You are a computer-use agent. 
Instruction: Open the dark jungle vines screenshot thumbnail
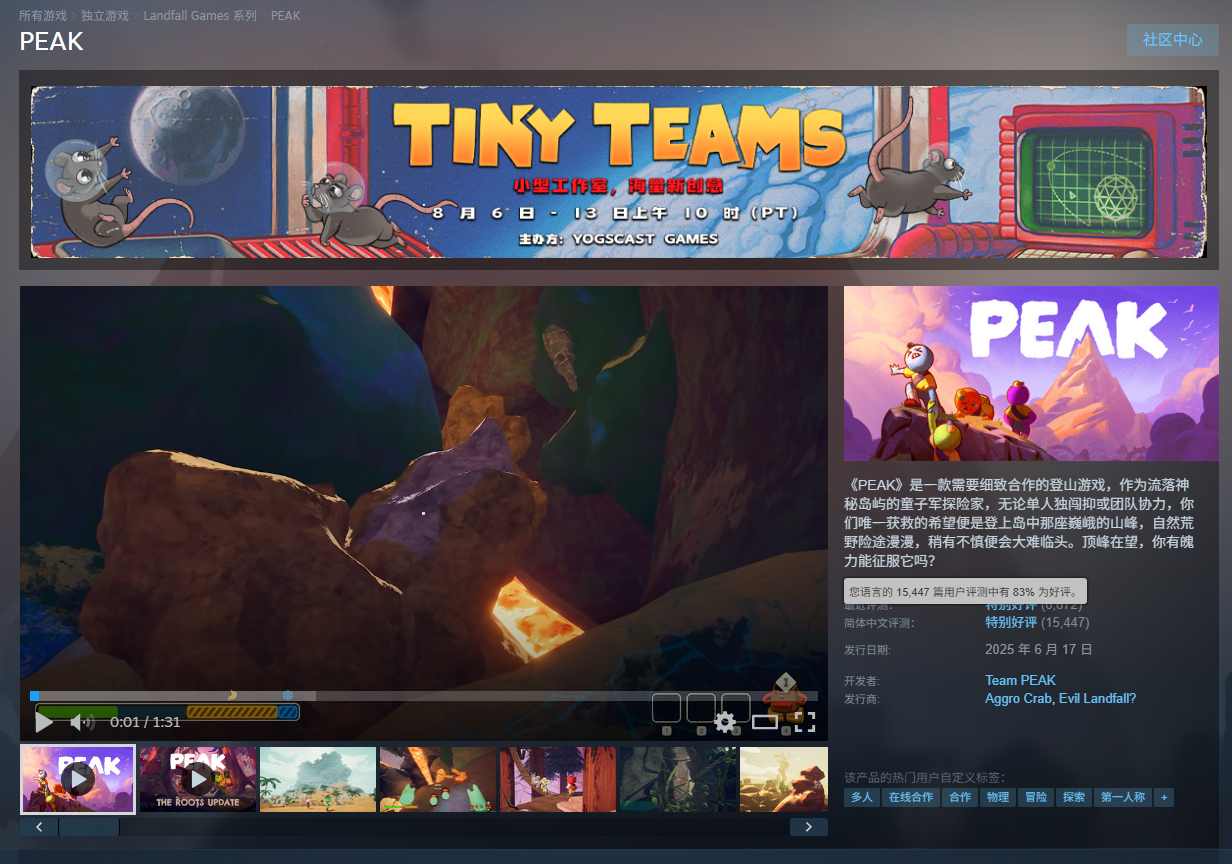[x=678, y=778]
